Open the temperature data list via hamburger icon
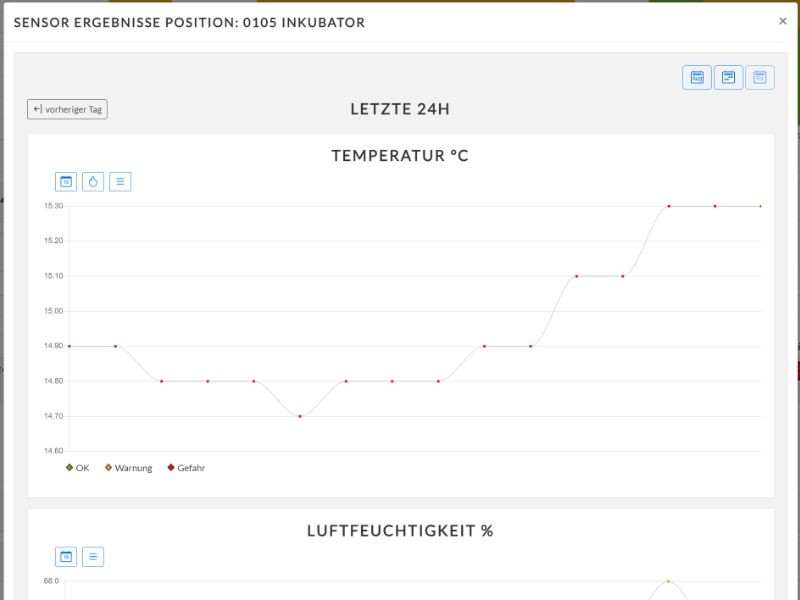The image size is (800, 600). pos(120,181)
